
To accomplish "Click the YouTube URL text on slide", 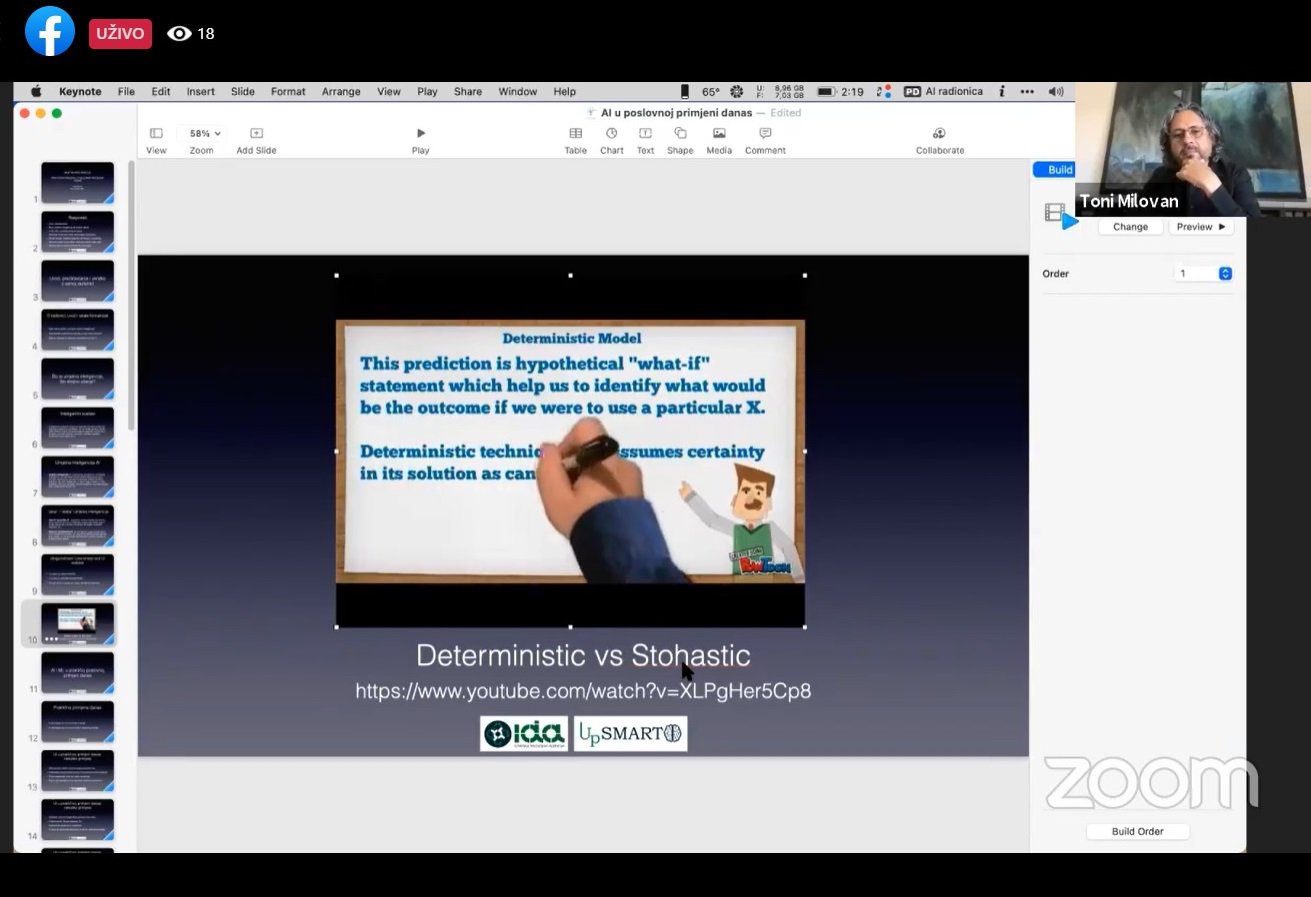I will (583, 691).
